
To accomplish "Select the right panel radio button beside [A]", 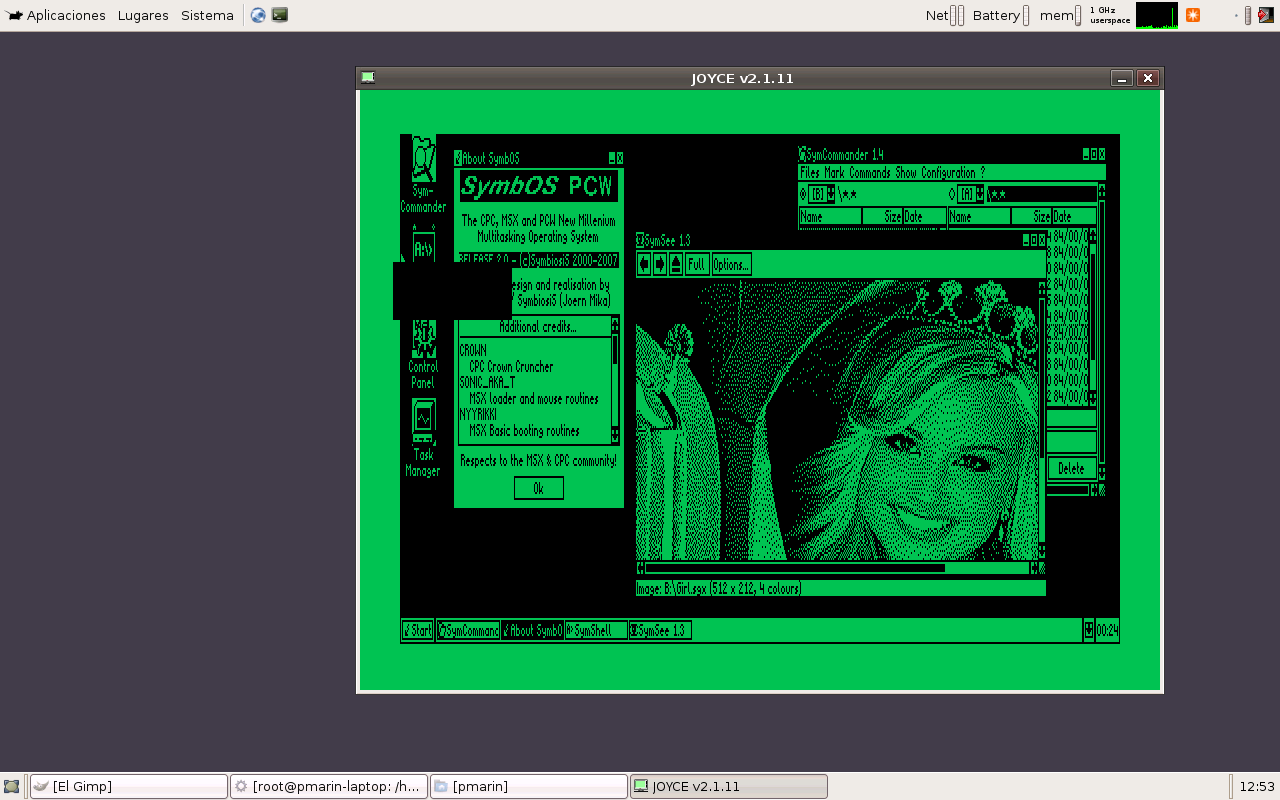I will click(952, 194).
